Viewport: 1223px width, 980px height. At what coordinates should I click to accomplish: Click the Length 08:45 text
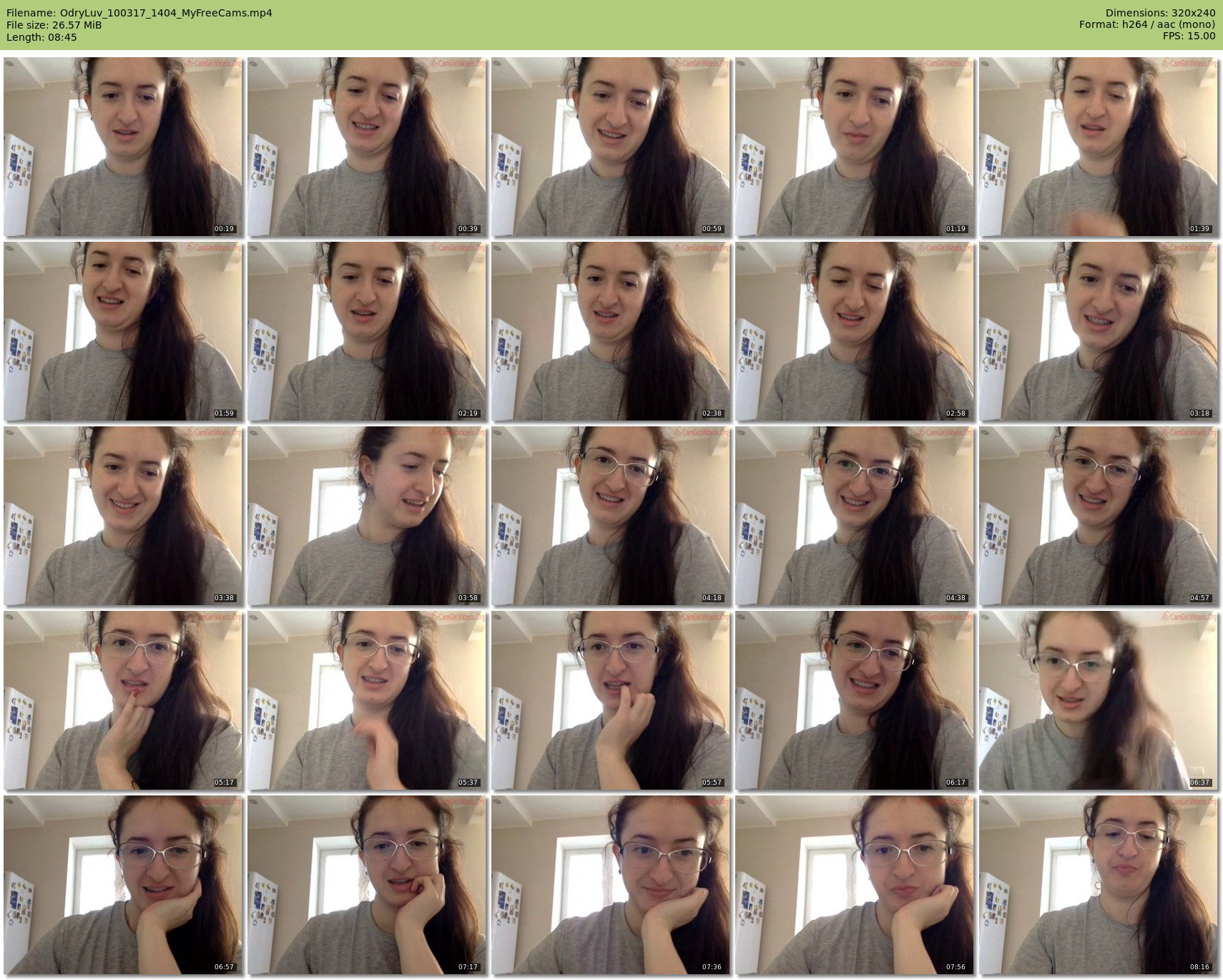(41, 37)
